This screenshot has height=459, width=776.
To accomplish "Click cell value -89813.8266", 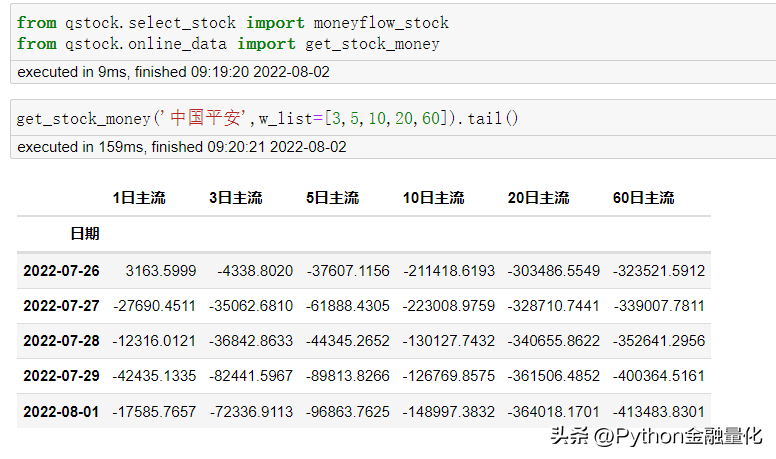I will pyautogui.click(x=348, y=376).
